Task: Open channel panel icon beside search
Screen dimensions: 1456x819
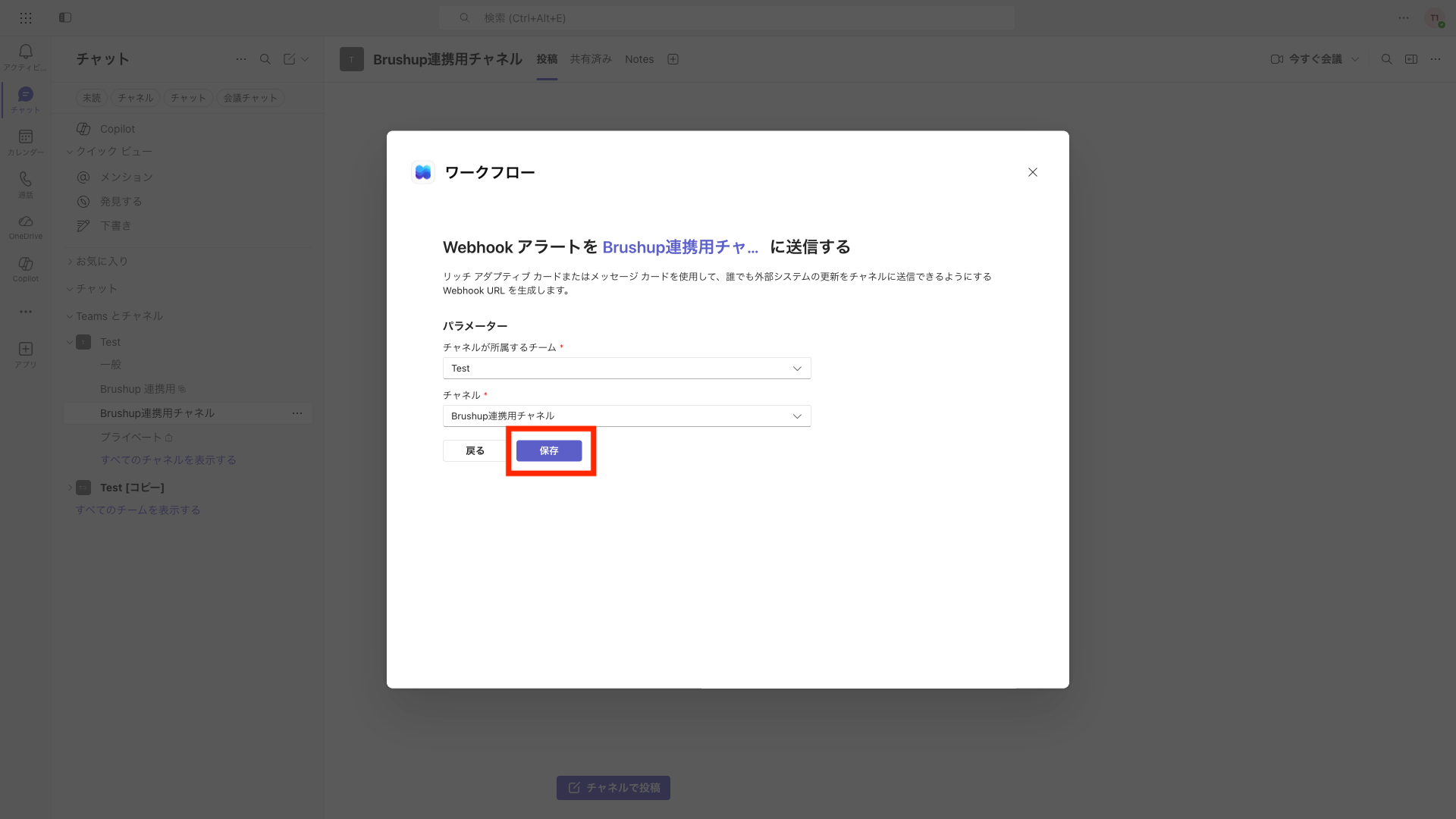Action: coord(1411,59)
